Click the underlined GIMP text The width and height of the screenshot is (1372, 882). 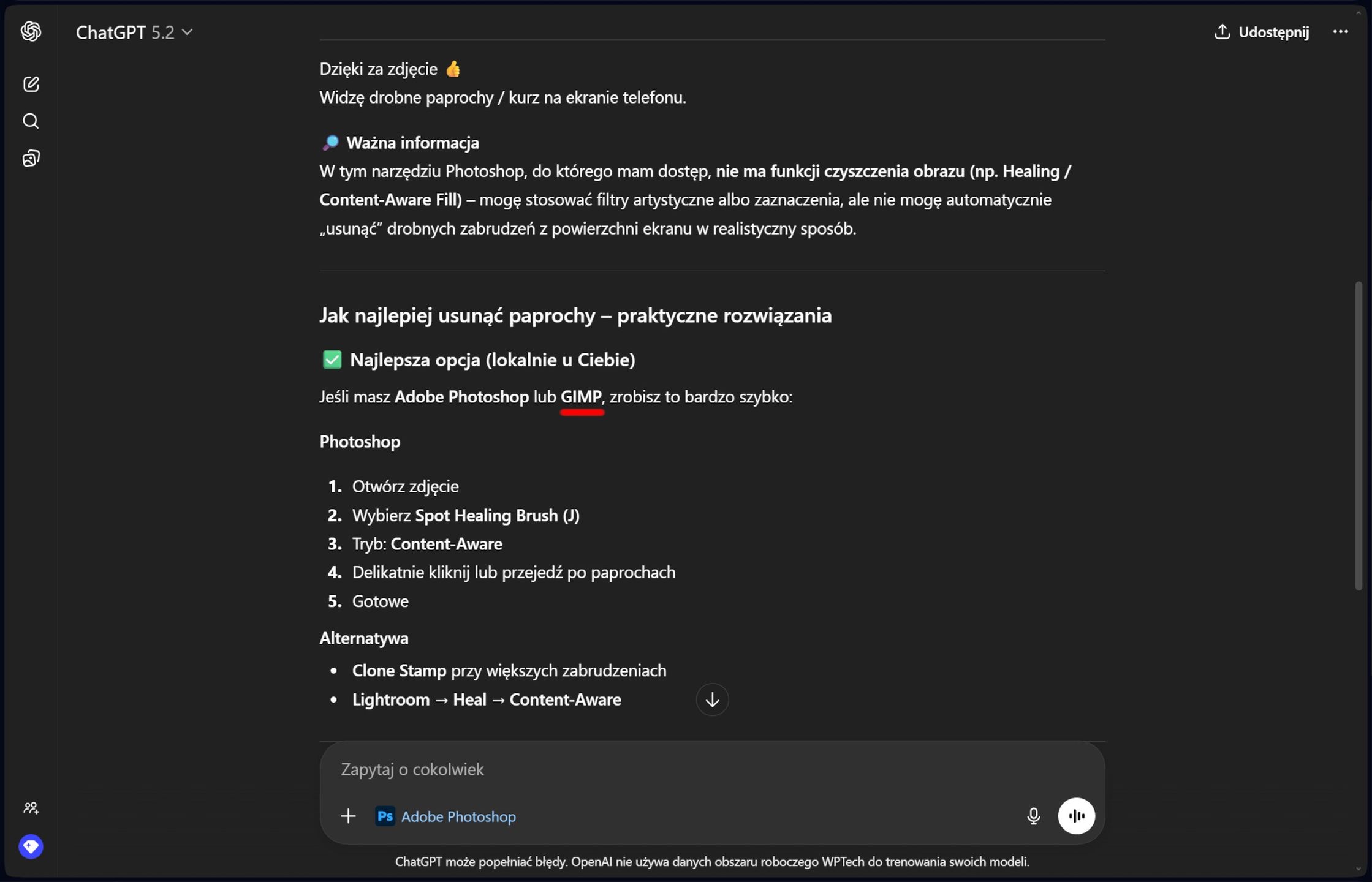click(x=581, y=397)
